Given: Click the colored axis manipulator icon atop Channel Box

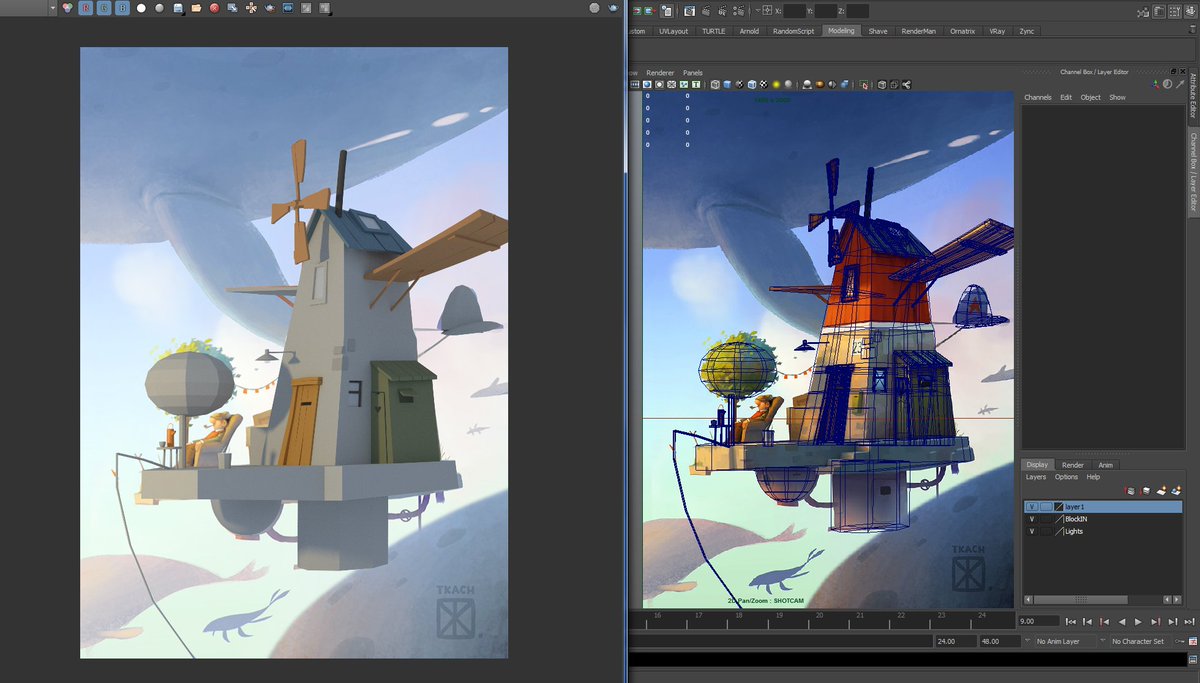Looking at the screenshot, I should [x=1155, y=84].
